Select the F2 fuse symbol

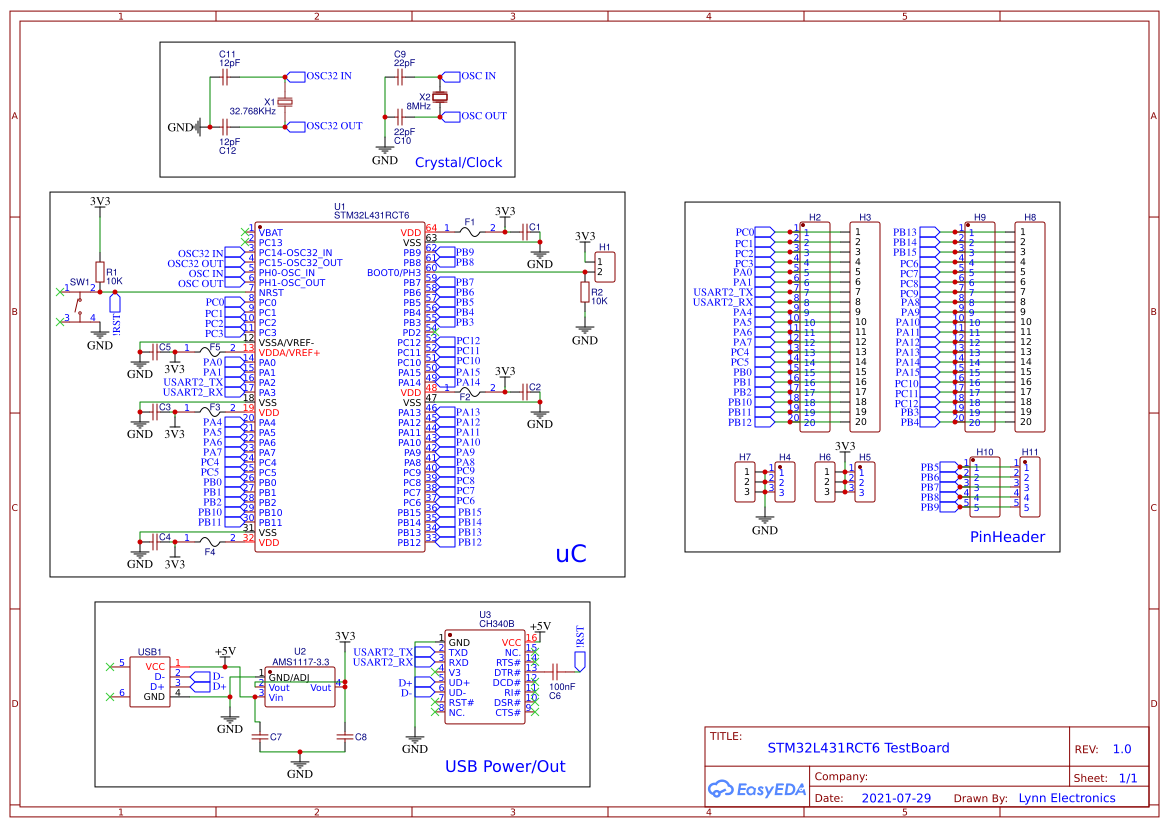470,392
